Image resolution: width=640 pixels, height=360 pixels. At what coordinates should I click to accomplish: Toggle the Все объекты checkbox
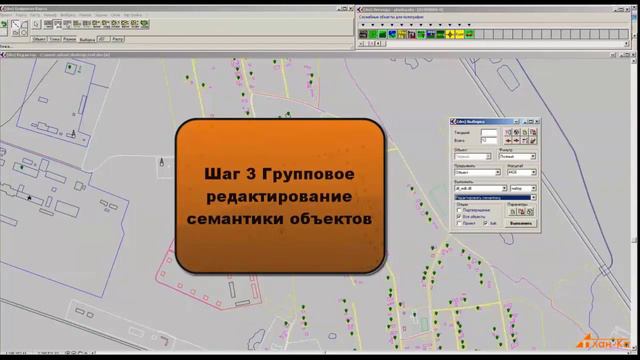459,216
